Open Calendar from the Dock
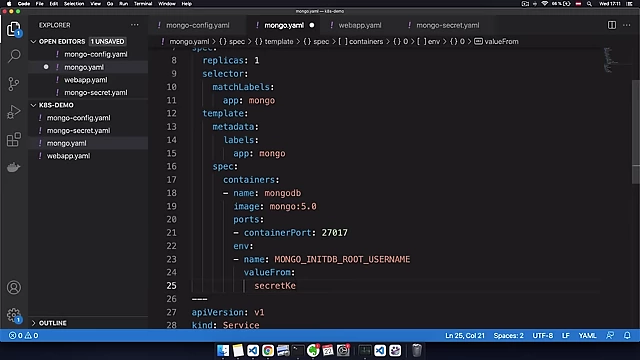Screen dimensions: 640x360 click(328, 350)
